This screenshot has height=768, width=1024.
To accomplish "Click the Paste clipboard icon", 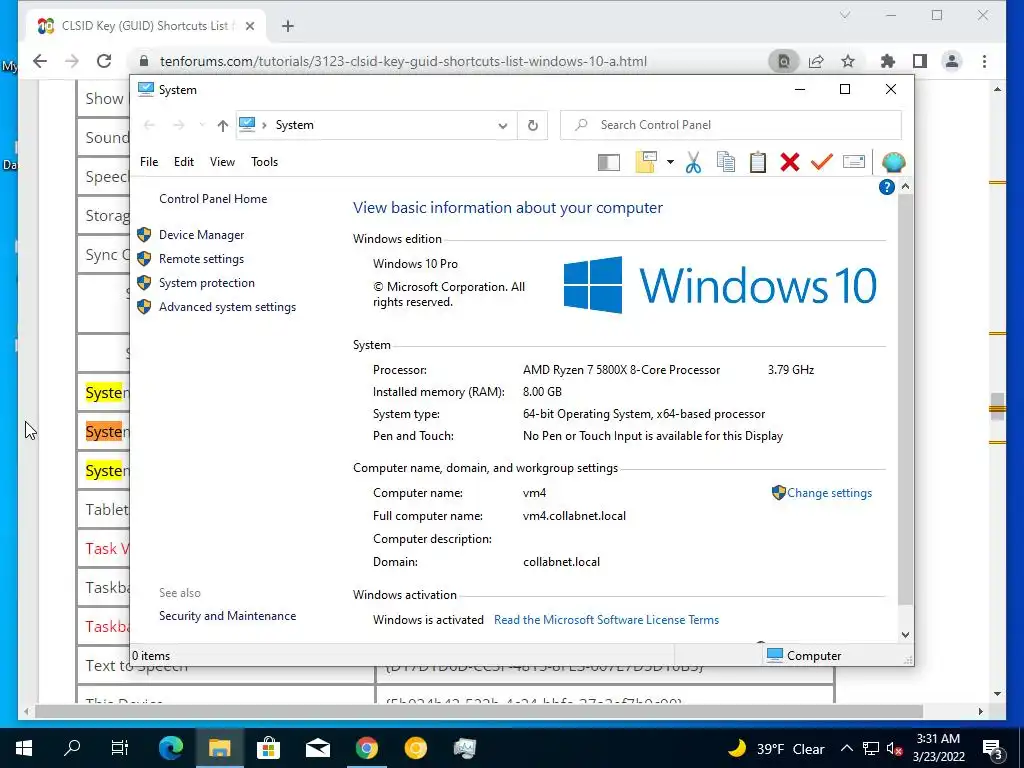I will [x=758, y=162].
